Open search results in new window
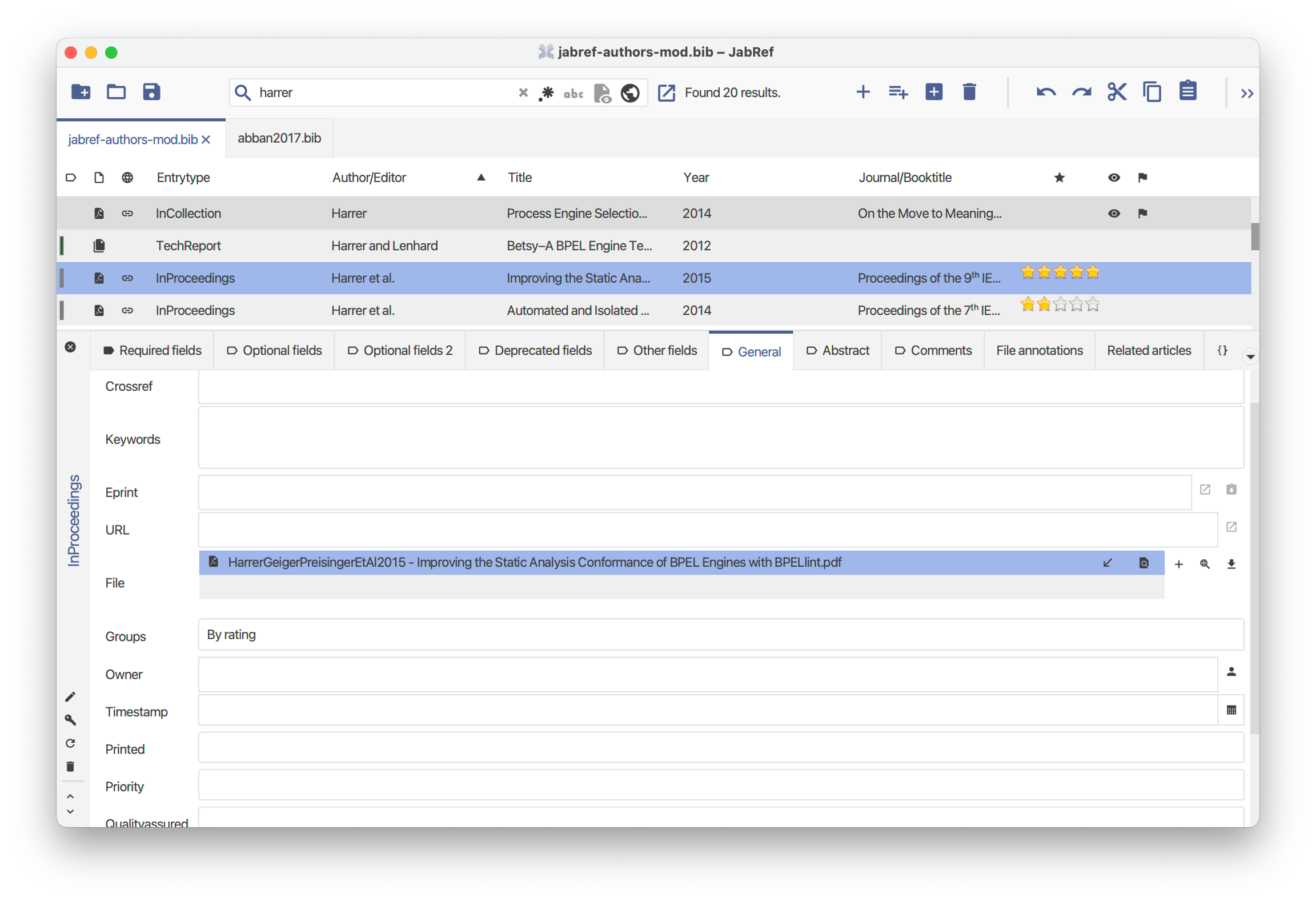The width and height of the screenshot is (1316, 902). click(x=666, y=93)
